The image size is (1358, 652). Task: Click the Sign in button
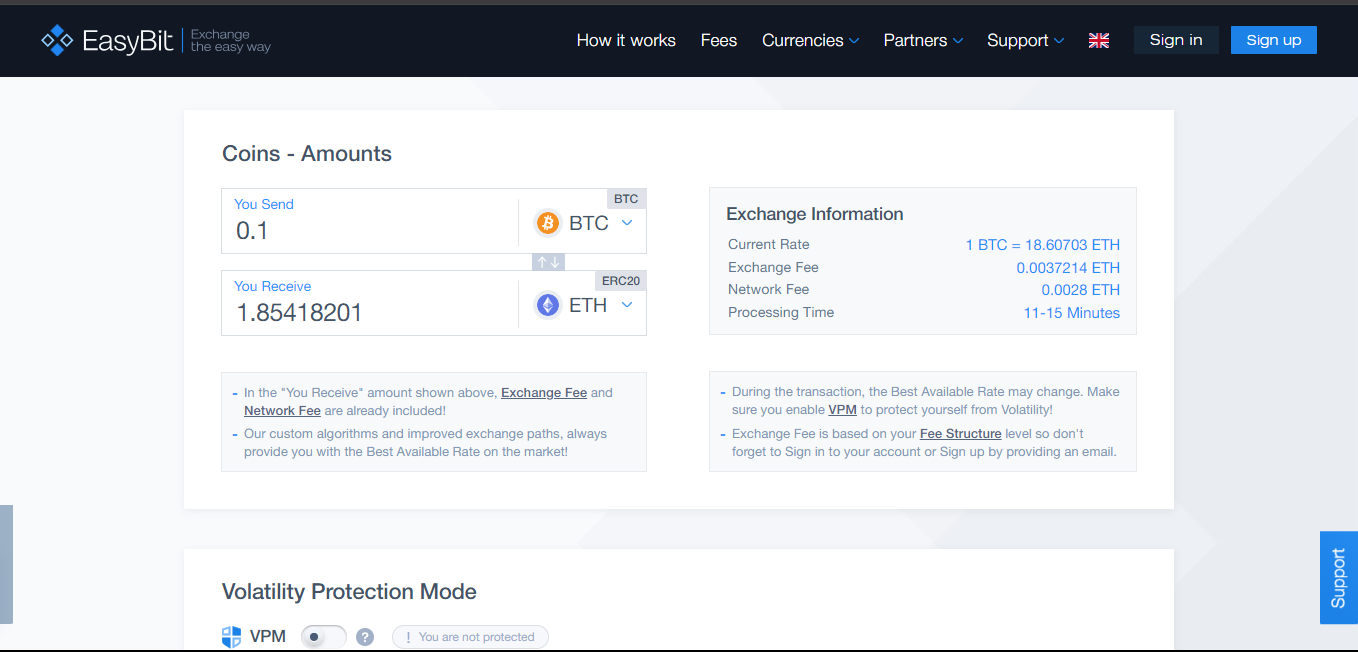(x=1176, y=40)
